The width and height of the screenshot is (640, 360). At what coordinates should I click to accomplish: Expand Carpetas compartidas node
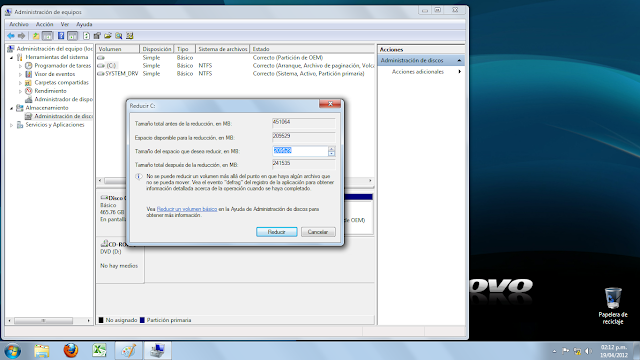click(x=20, y=82)
